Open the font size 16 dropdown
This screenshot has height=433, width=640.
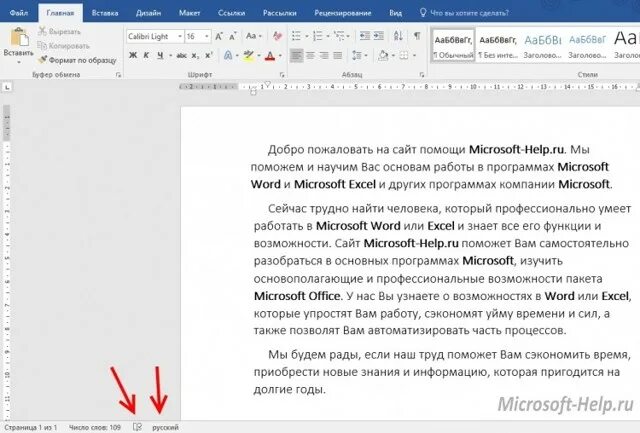(x=207, y=36)
